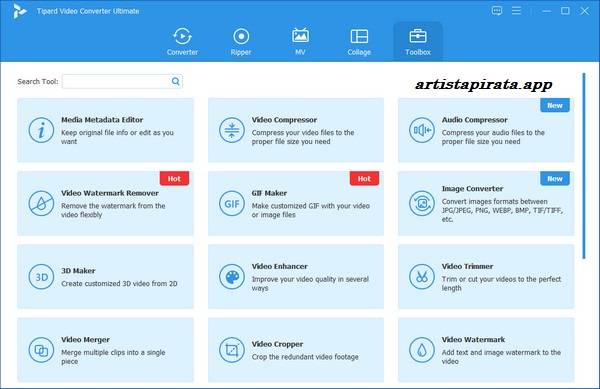
Task: Click the Video Trimmer scissors icon
Action: tap(422, 277)
